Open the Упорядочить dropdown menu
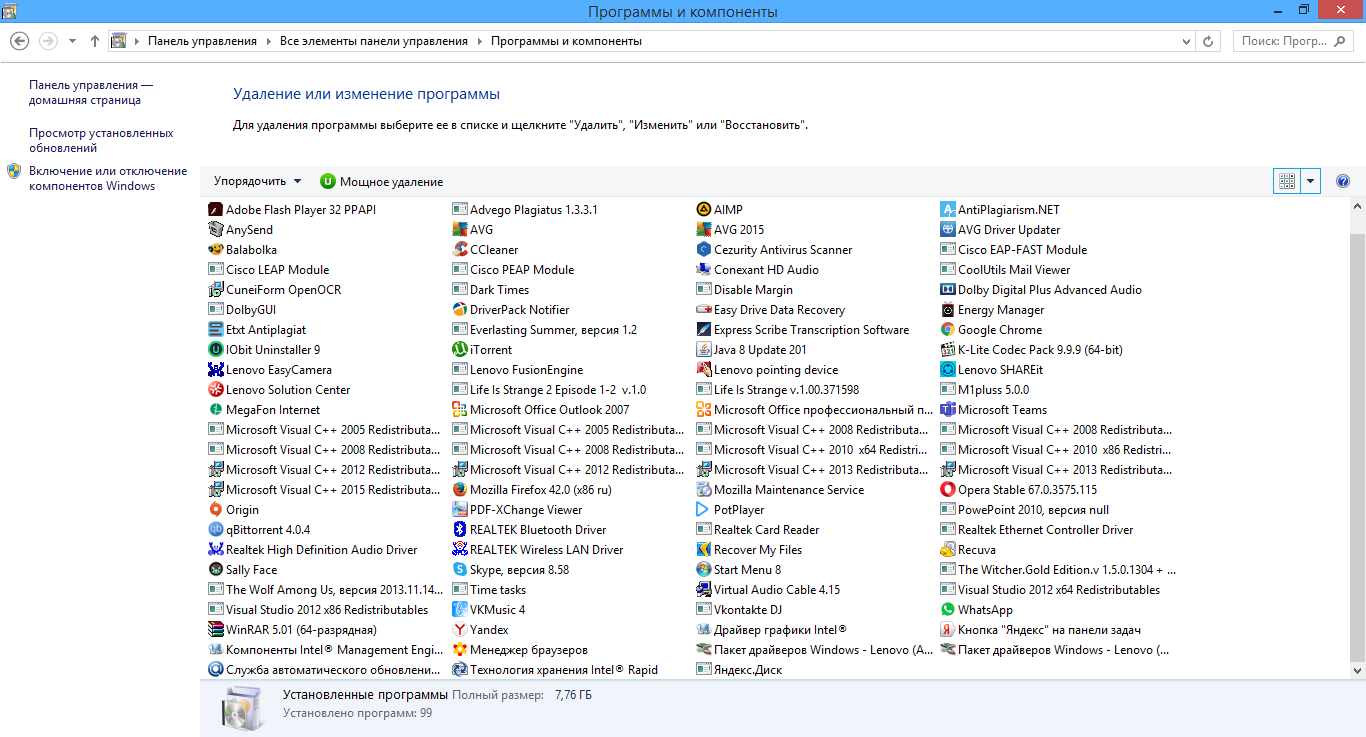The image size is (1366, 737). coord(257,181)
